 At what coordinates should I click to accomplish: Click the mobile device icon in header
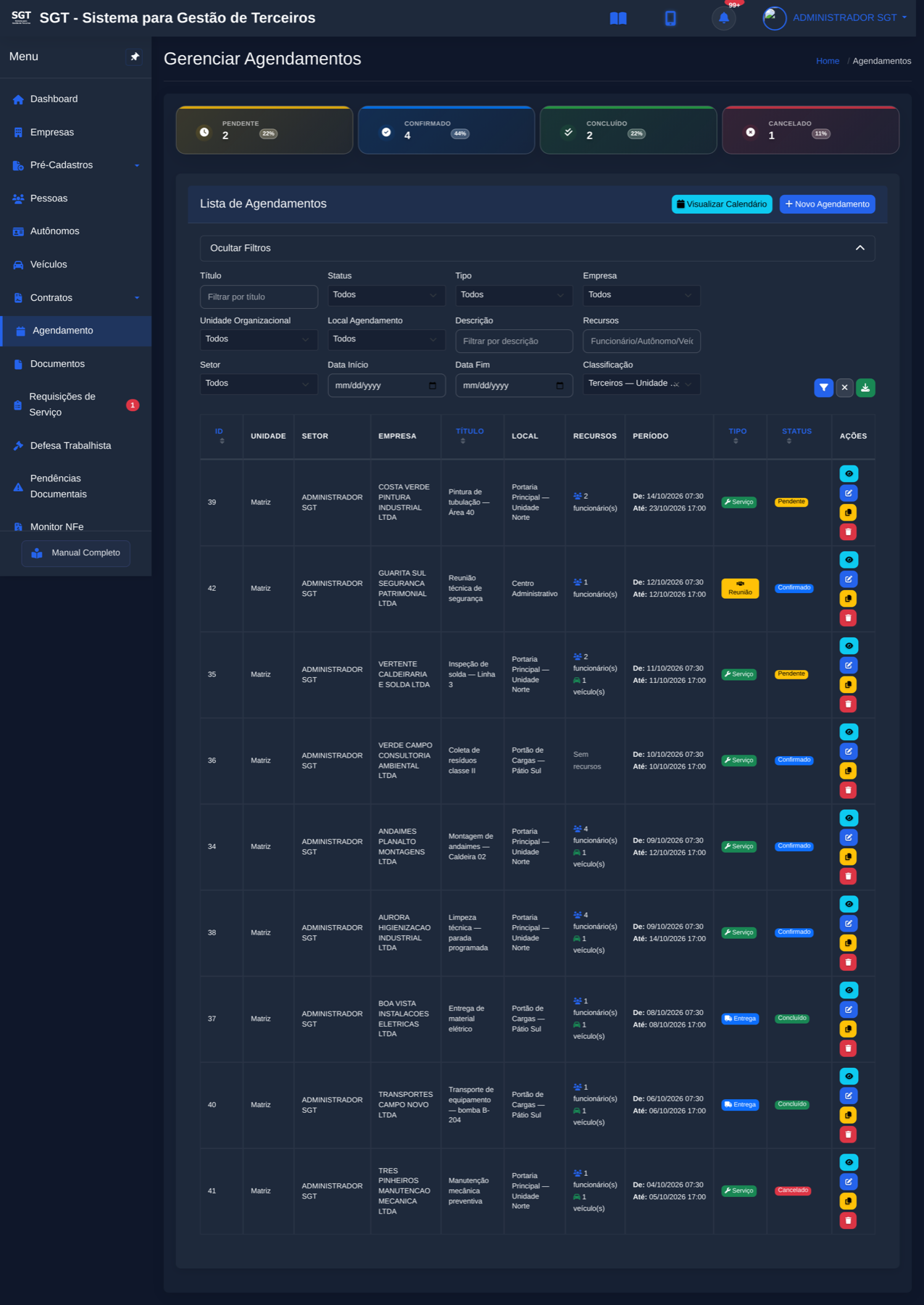click(670, 18)
